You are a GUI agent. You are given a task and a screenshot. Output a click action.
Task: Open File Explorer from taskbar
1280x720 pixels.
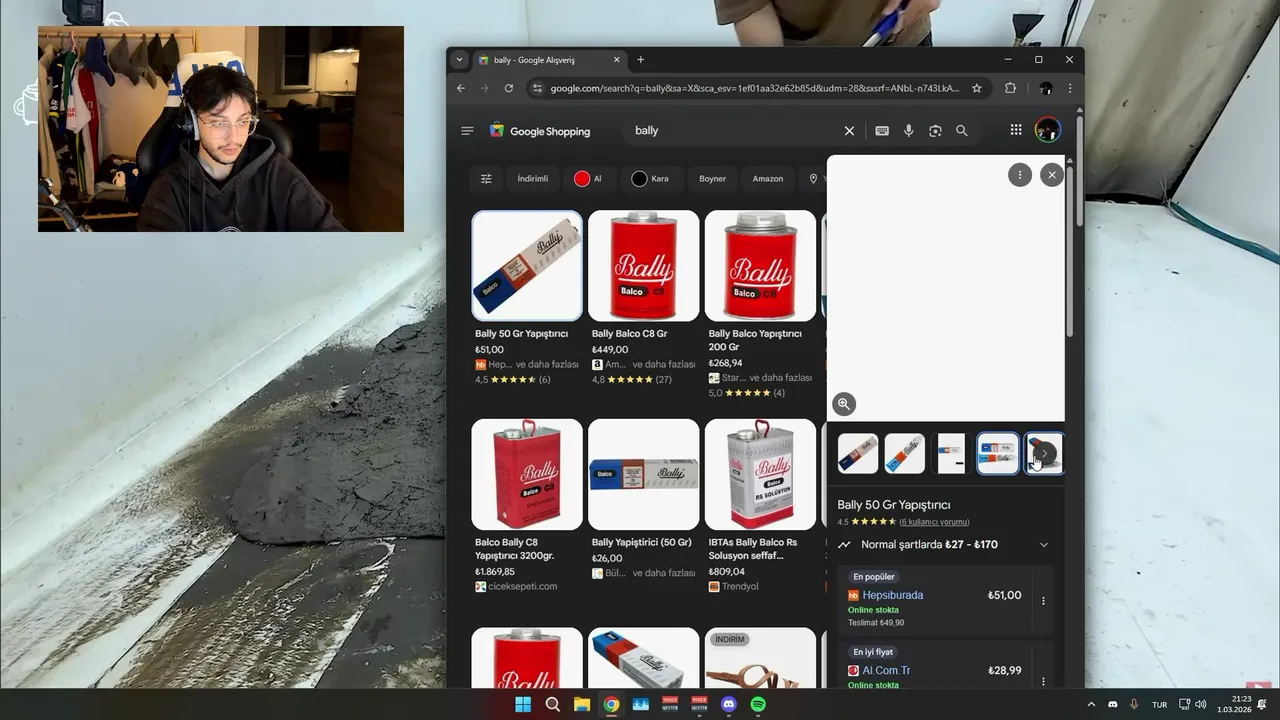pos(582,704)
